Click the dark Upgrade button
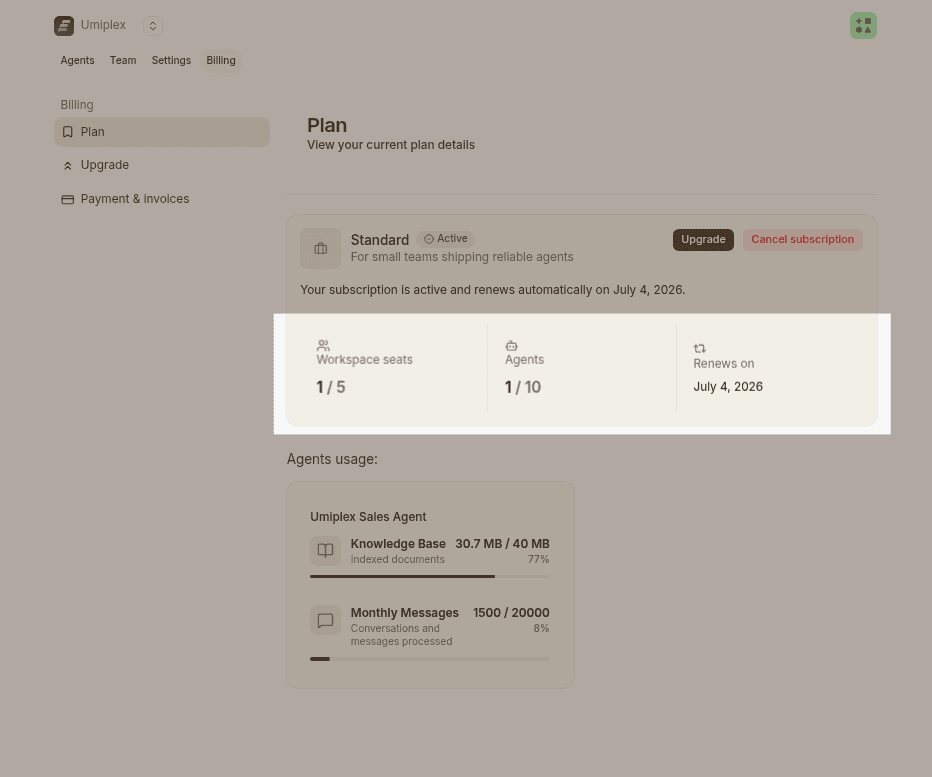The height and width of the screenshot is (777, 932). pos(703,240)
